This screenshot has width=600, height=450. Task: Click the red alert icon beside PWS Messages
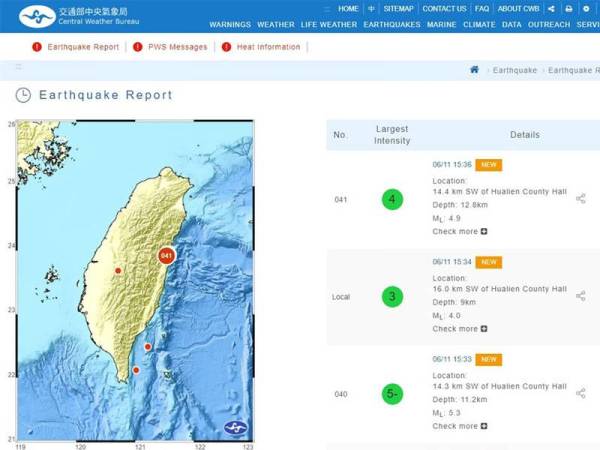(x=137, y=47)
